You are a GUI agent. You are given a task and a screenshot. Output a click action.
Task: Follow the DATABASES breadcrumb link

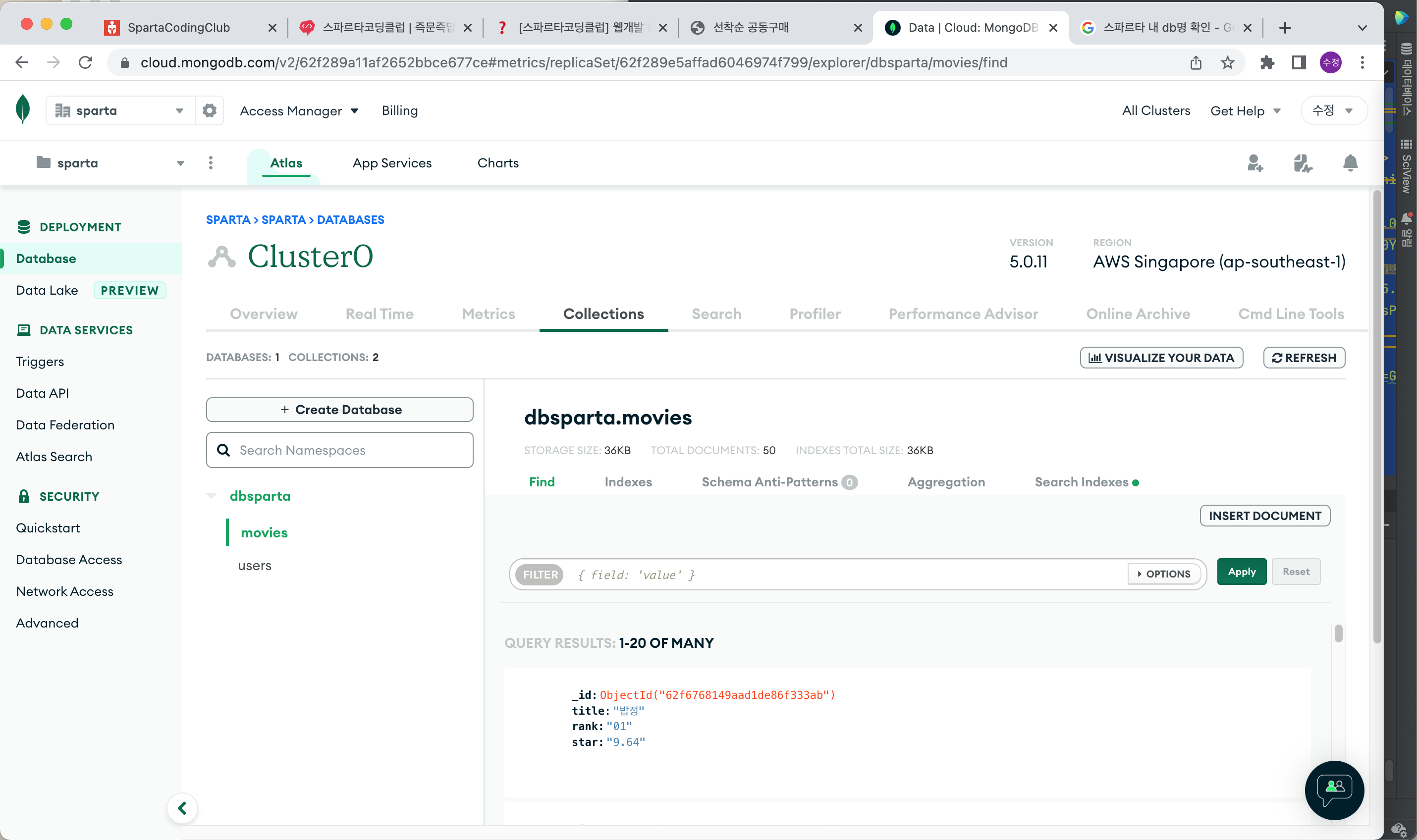350,219
